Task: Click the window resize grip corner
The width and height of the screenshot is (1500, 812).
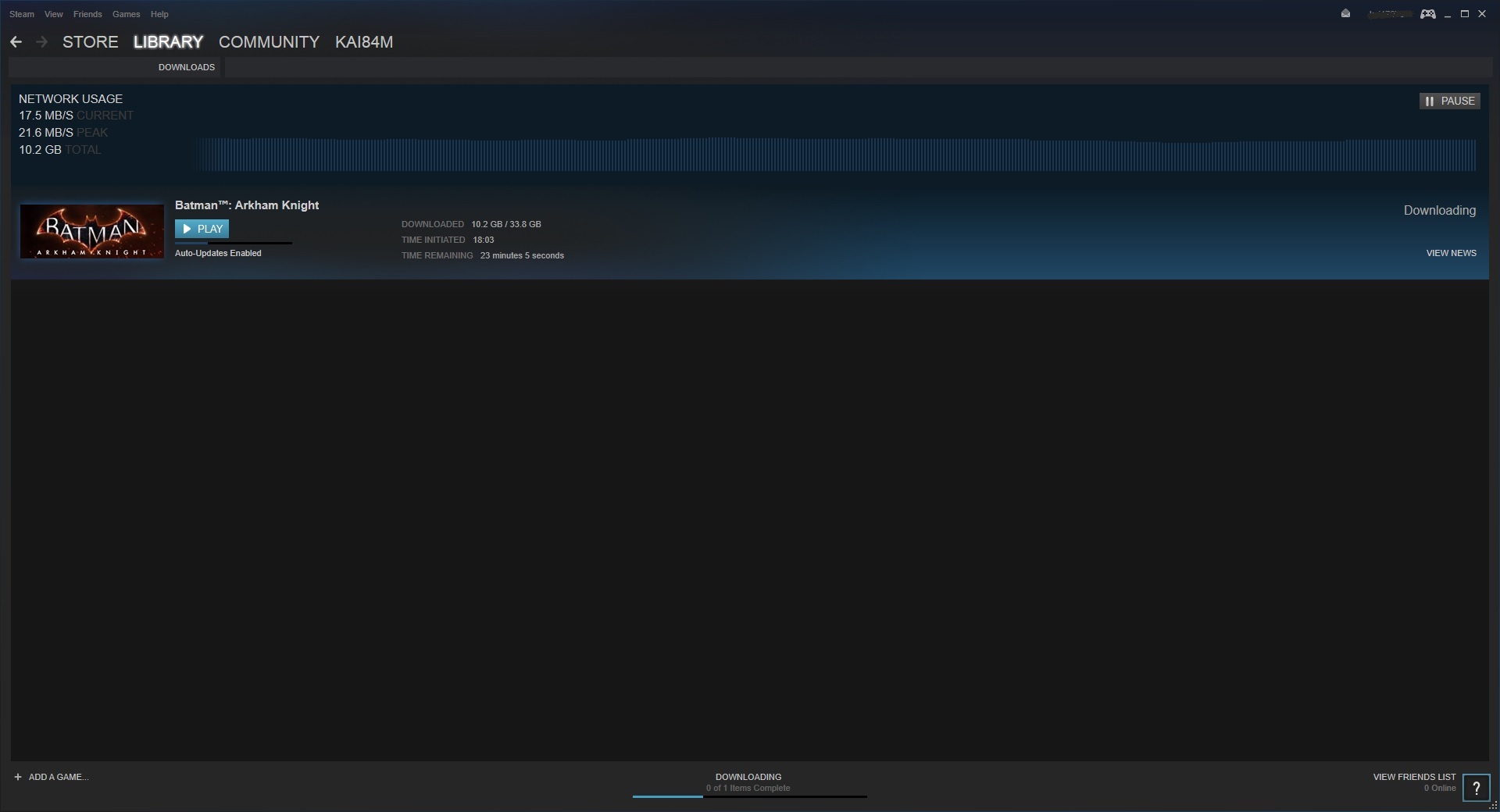Action: [1494, 806]
